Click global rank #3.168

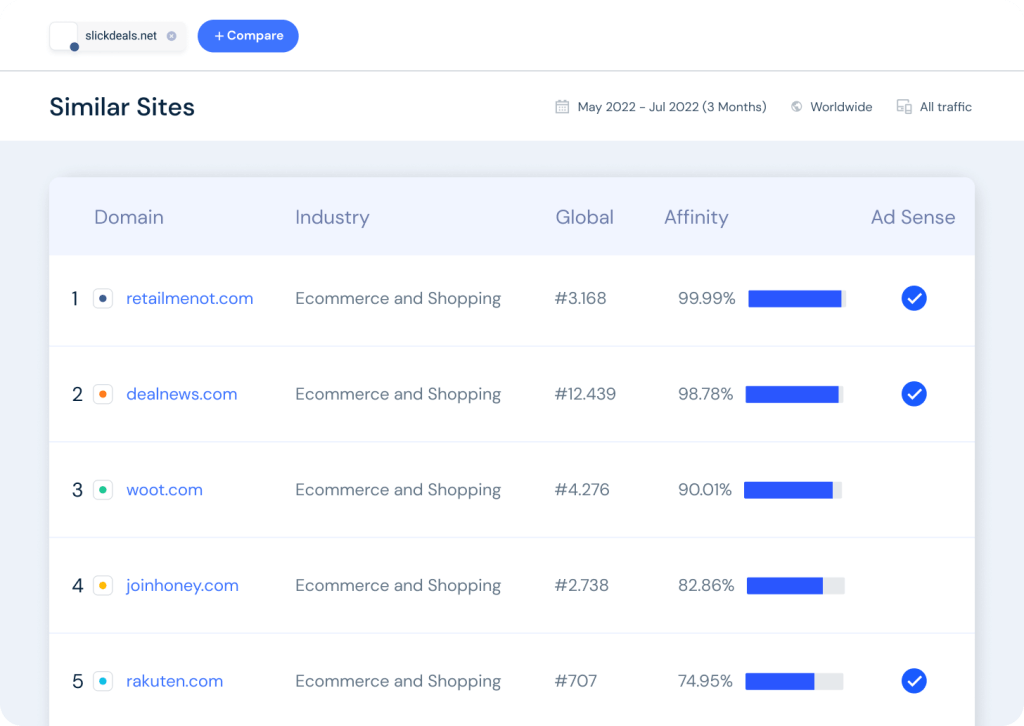pos(581,298)
